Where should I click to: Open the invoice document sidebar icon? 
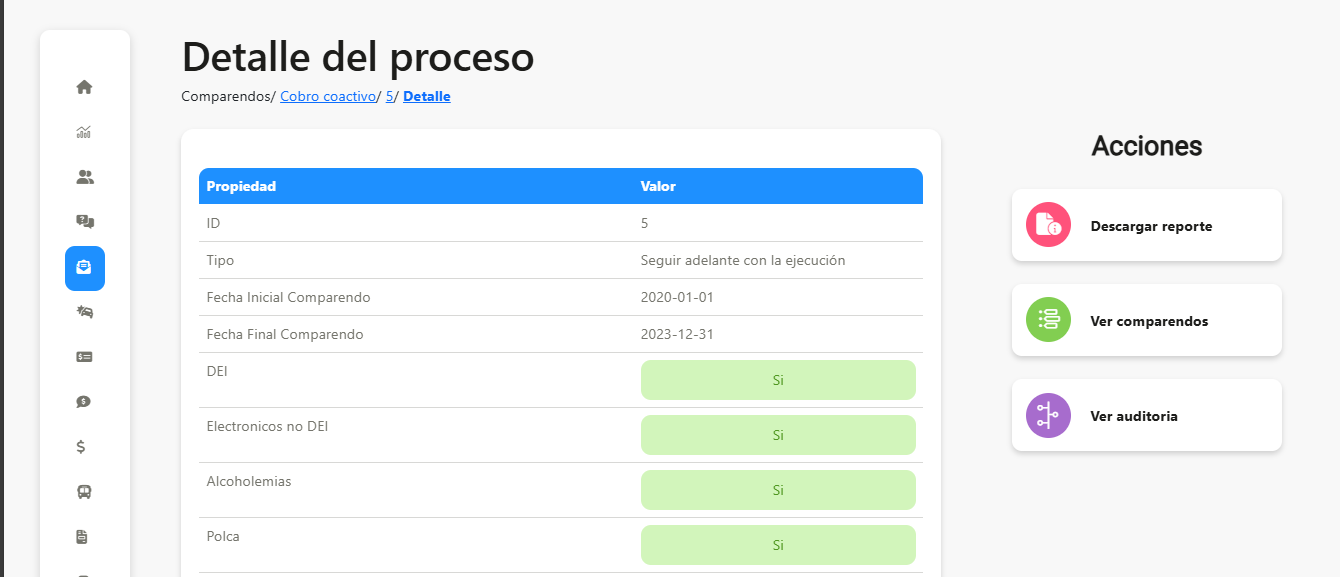pyautogui.click(x=82, y=537)
